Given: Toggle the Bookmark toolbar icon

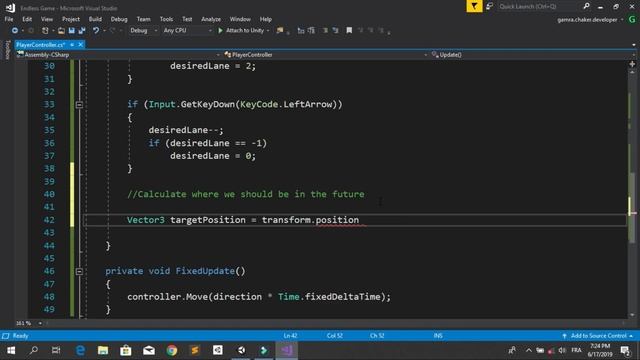Looking at the screenshot, I should pos(349,30).
